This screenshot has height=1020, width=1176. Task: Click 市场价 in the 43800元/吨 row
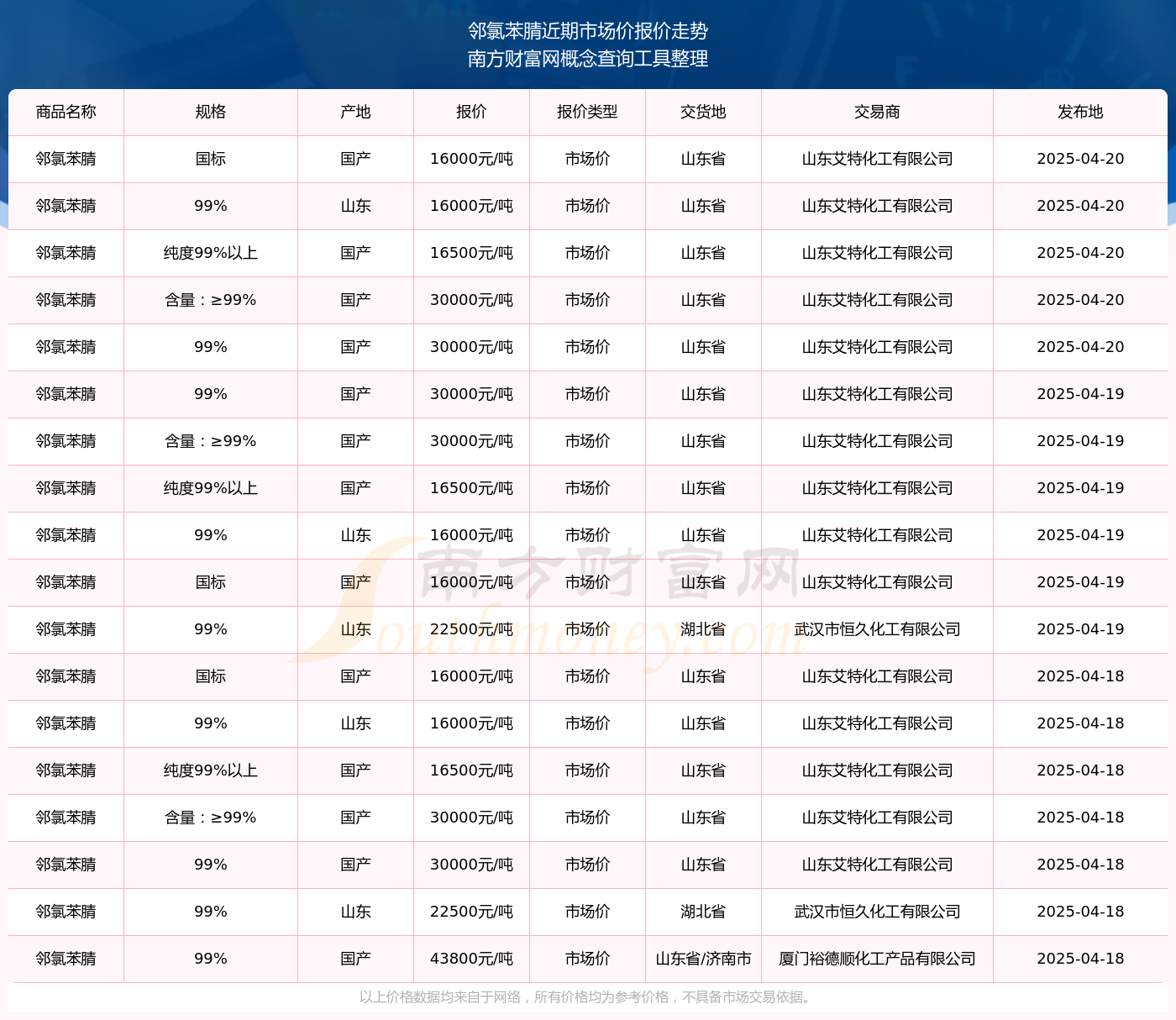coord(588,959)
